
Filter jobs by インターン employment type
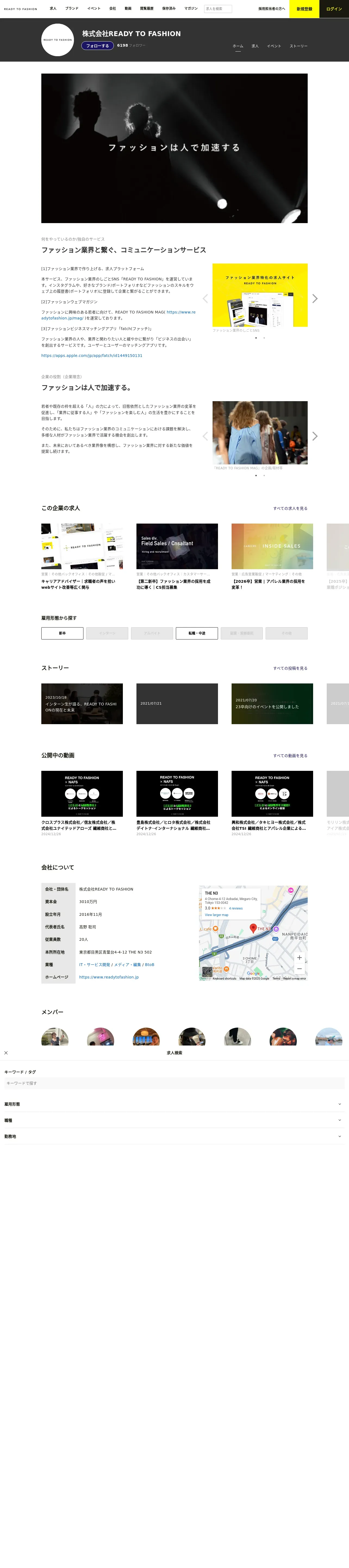(107, 633)
